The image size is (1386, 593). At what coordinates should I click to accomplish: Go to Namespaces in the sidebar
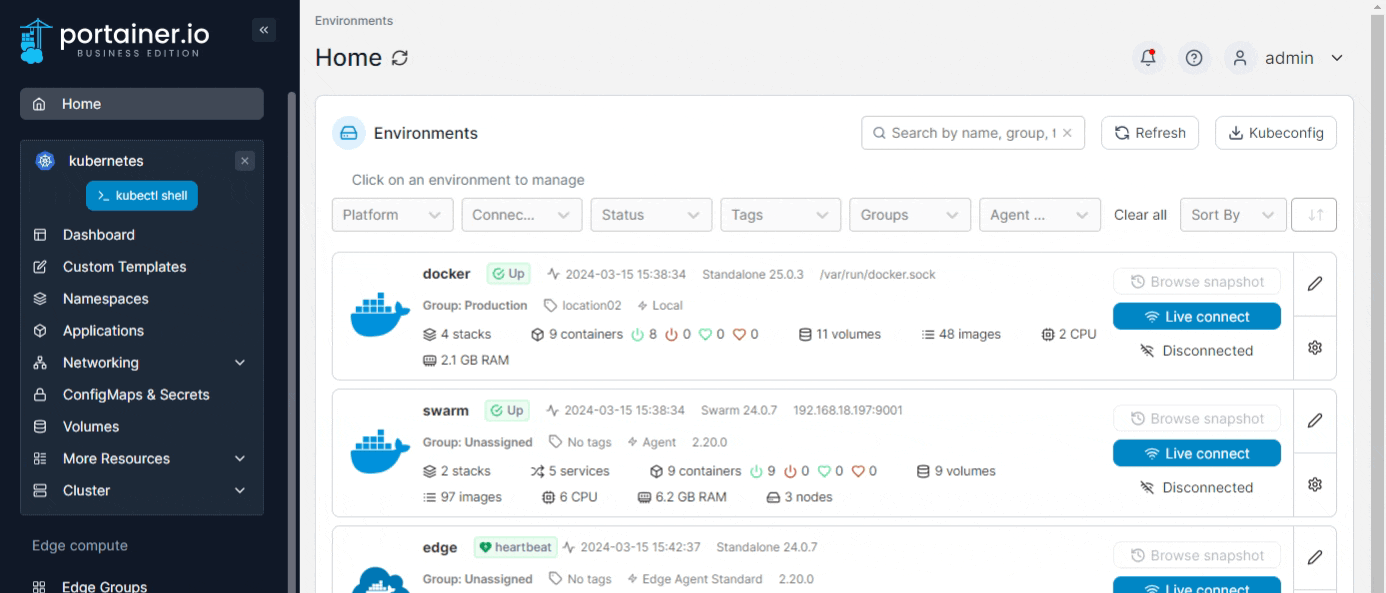[105, 299]
